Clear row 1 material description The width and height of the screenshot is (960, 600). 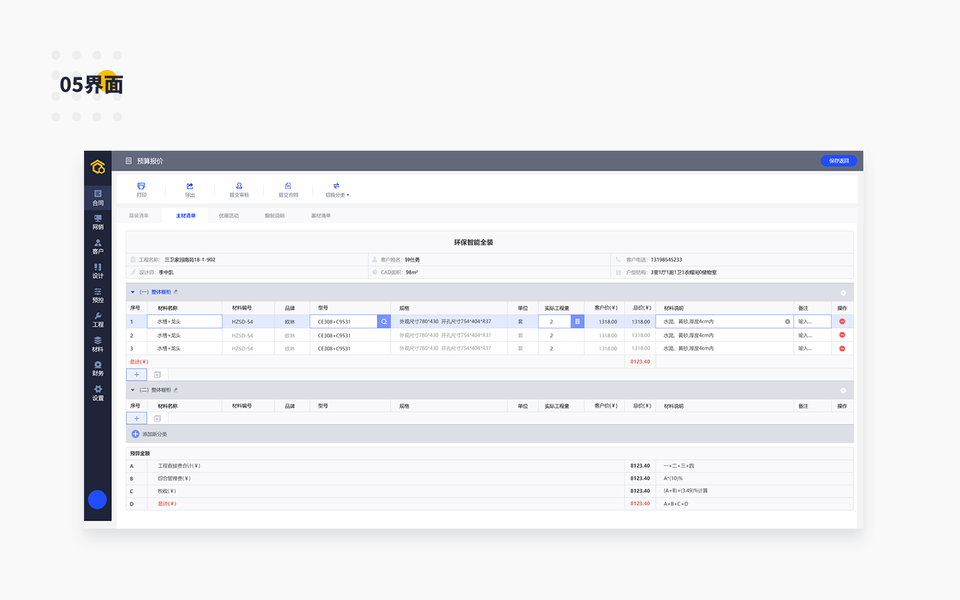point(787,321)
